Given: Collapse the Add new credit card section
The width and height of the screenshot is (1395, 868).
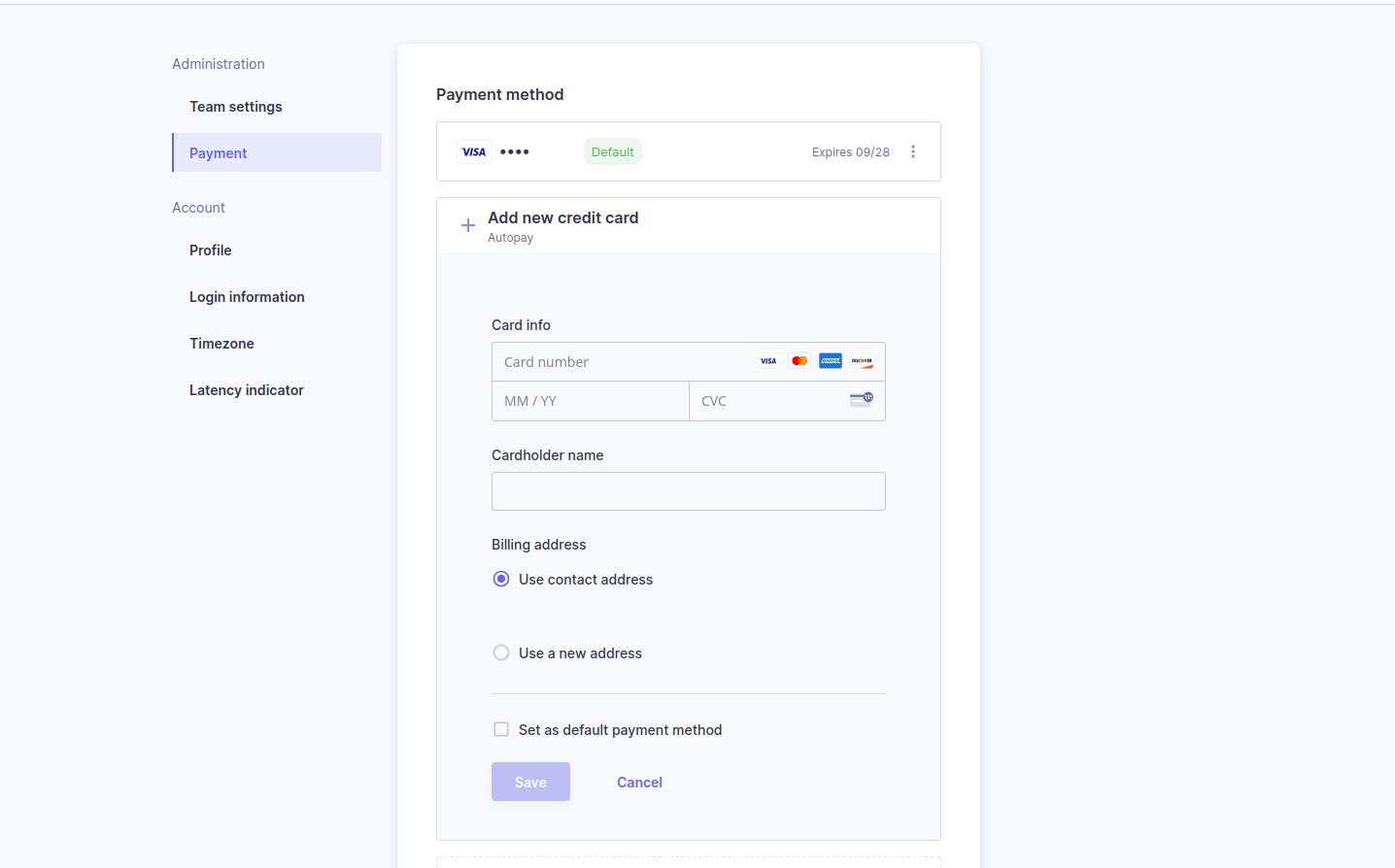Looking at the screenshot, I should click(563, 218).
